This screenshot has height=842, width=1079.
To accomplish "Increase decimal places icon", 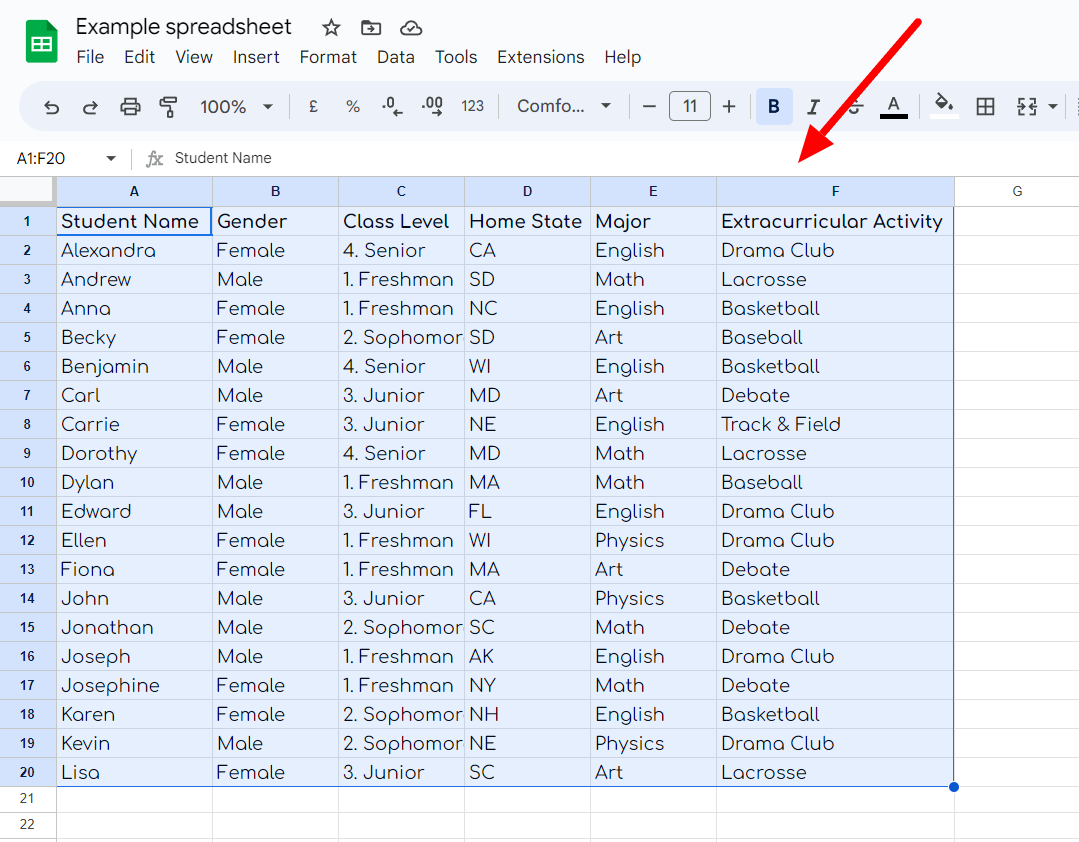I will pyautogui.click(x=433, y=107).
